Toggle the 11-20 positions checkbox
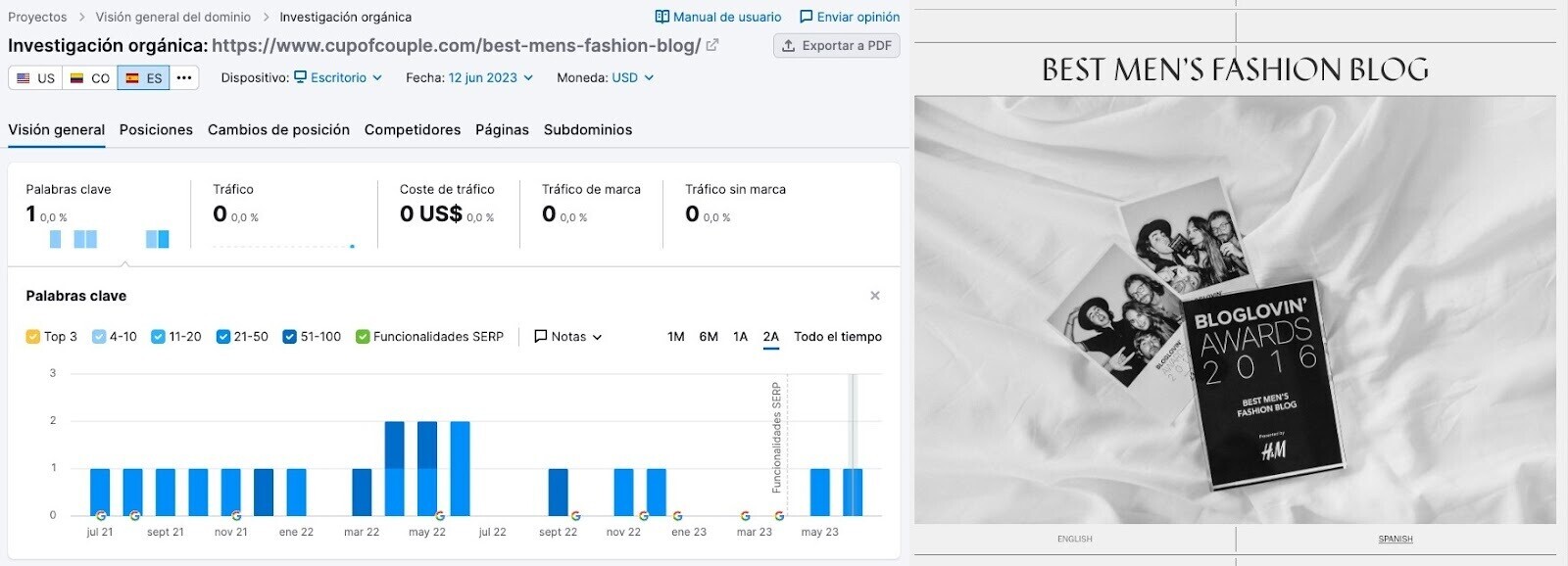The width and height of the screenshot is (1568, 566). [158, 337]
